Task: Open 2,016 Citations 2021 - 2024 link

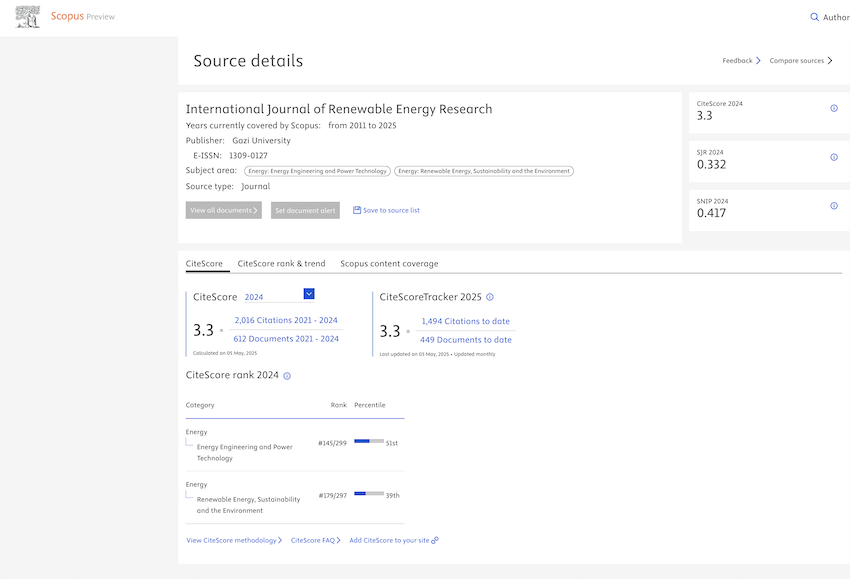Action: (x=286, y=320)
